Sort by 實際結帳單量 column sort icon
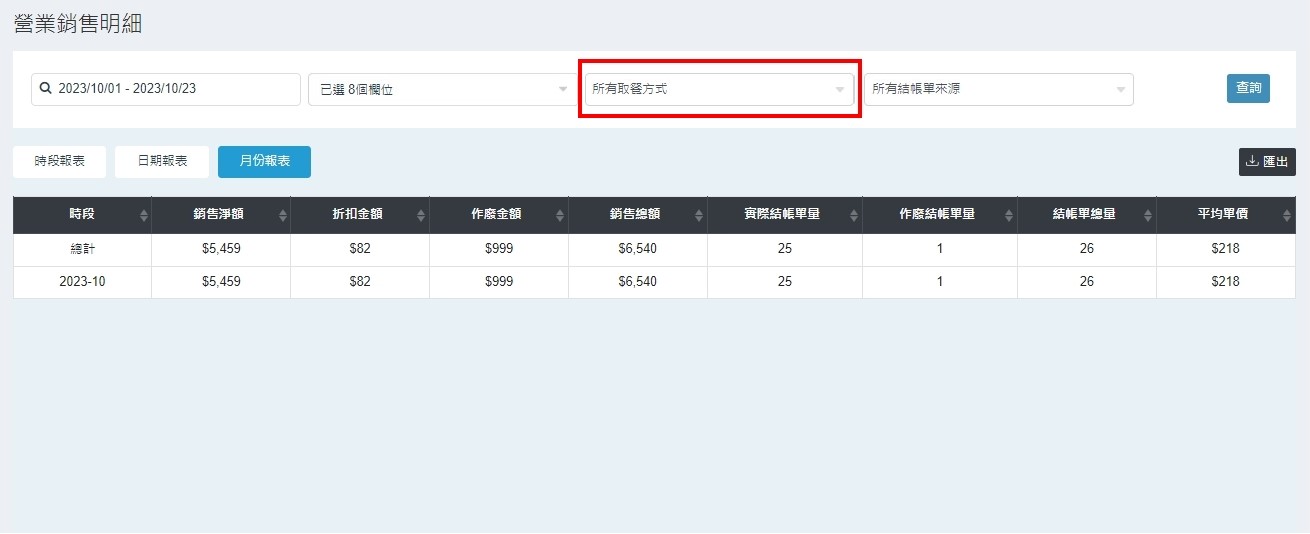Image resolution: width=1310 pixels, height=534 pixels. point(854,216)
